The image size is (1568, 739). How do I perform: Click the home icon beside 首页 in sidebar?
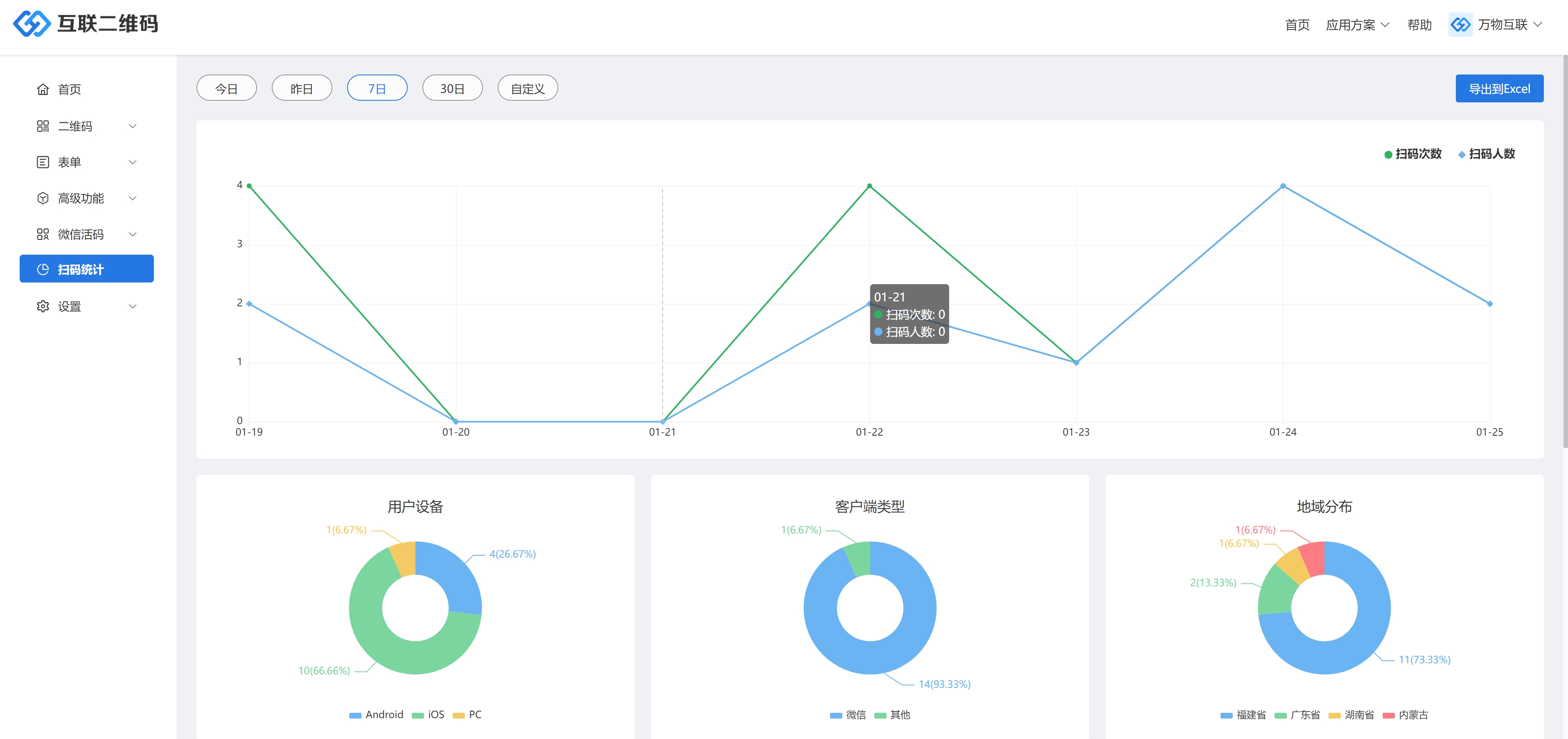(x=43, y=90)
